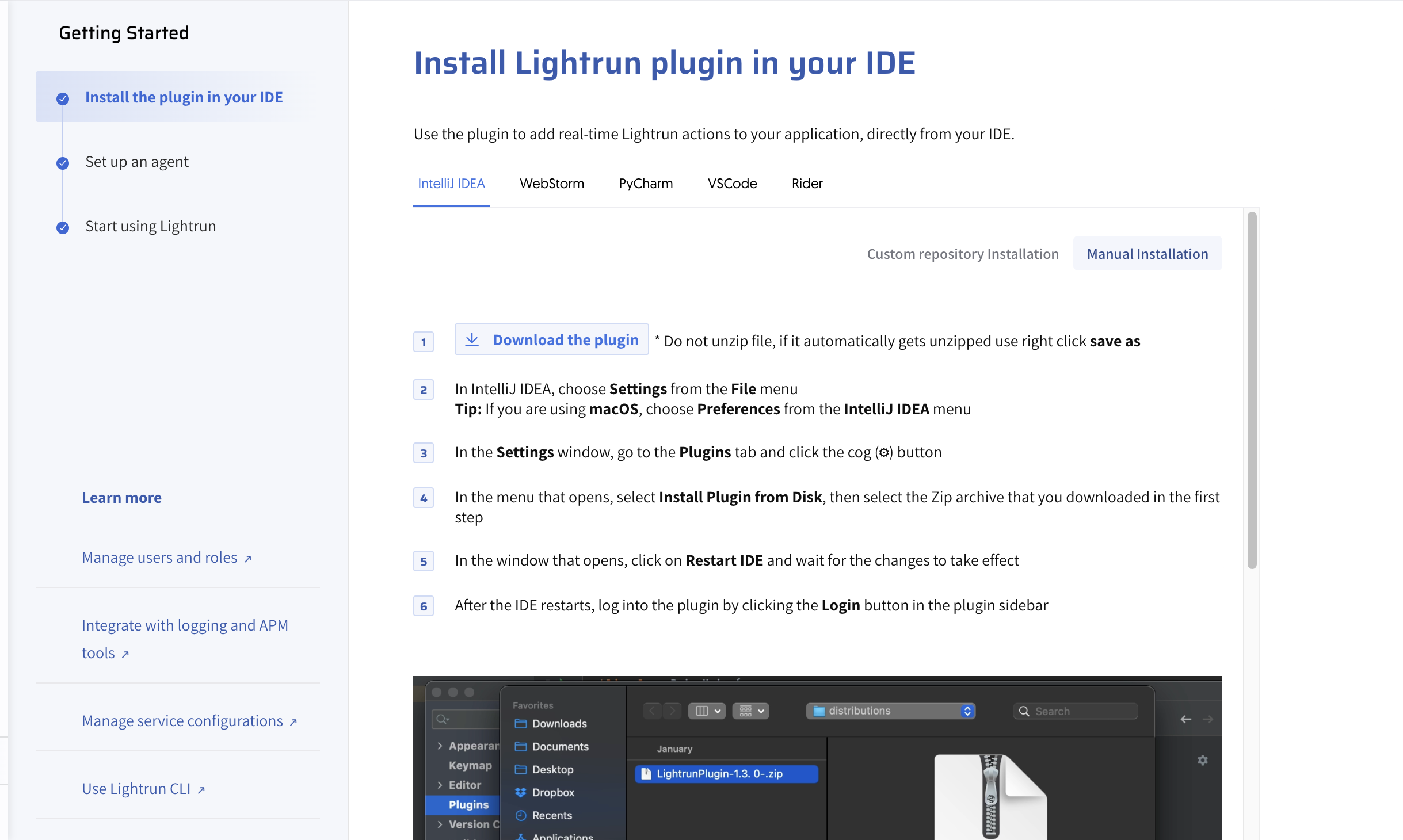
Task: Click the download arrow icon in the plugin button
Action: tap(472, 339)
